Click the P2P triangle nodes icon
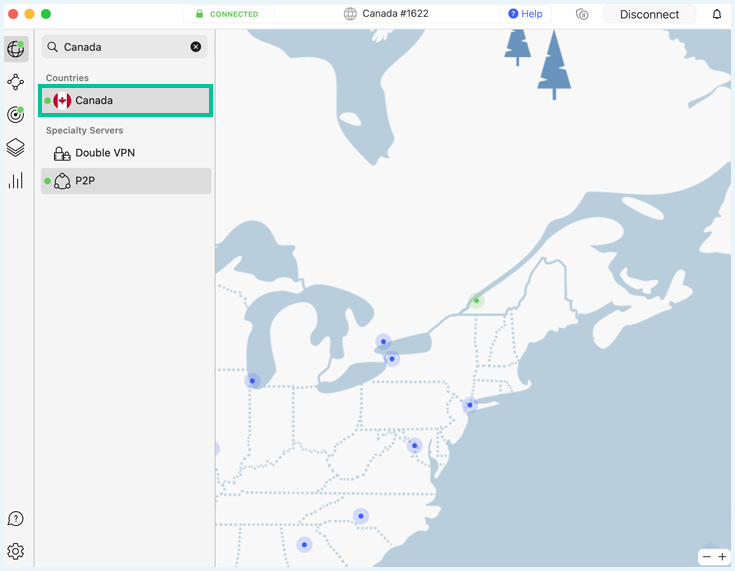The width and height of the screenshot is (735, 571). [62, 181]
